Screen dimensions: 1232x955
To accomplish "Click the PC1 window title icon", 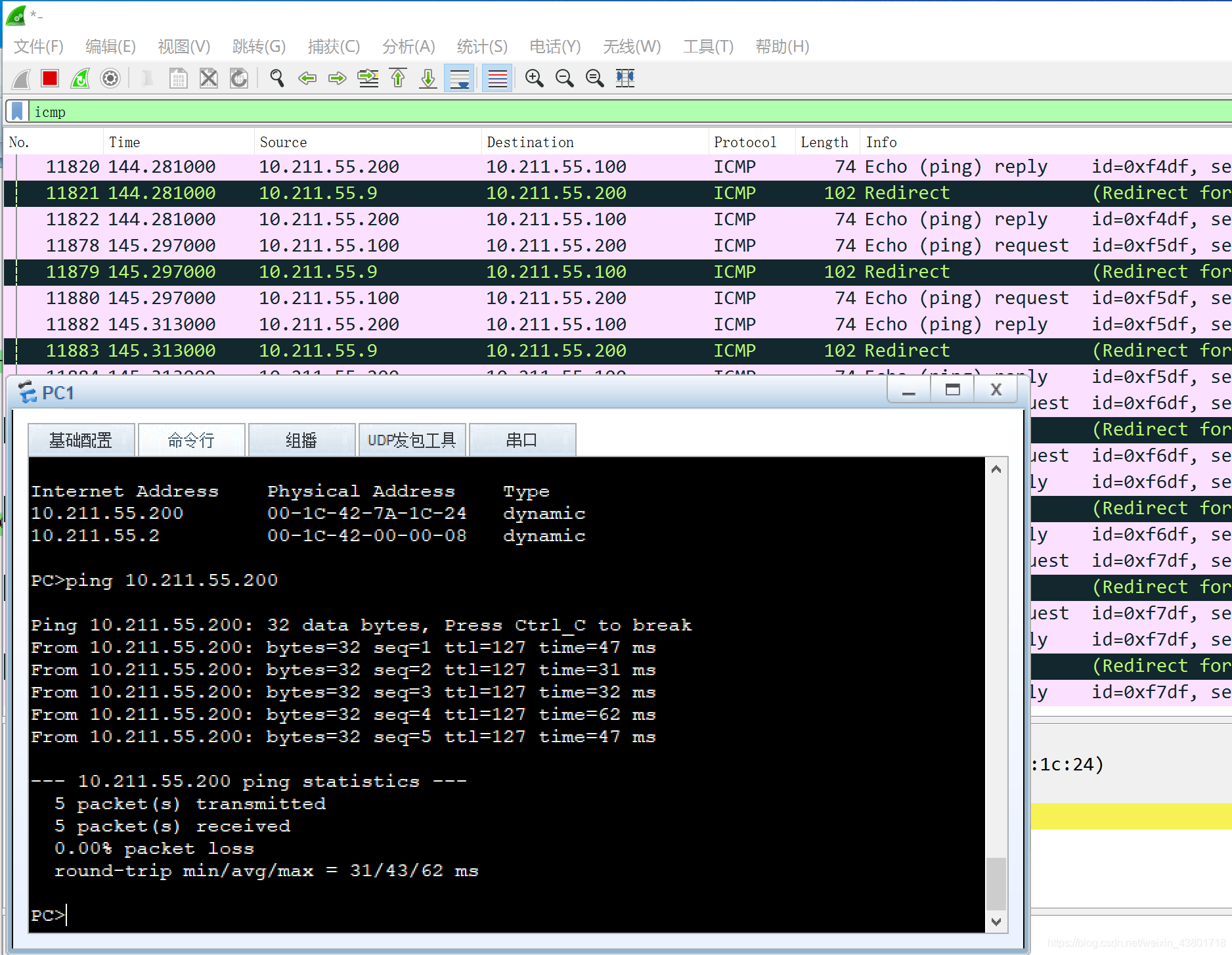I will pos(28,392).
